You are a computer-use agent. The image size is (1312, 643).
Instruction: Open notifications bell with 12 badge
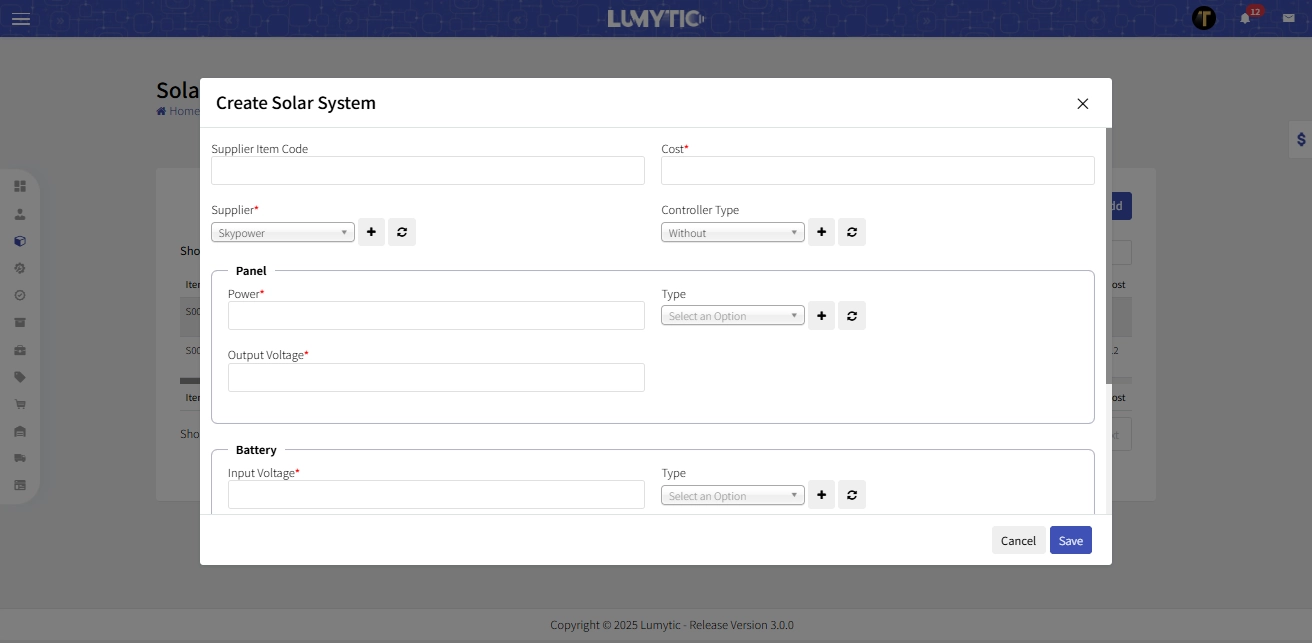[1245, 18]
